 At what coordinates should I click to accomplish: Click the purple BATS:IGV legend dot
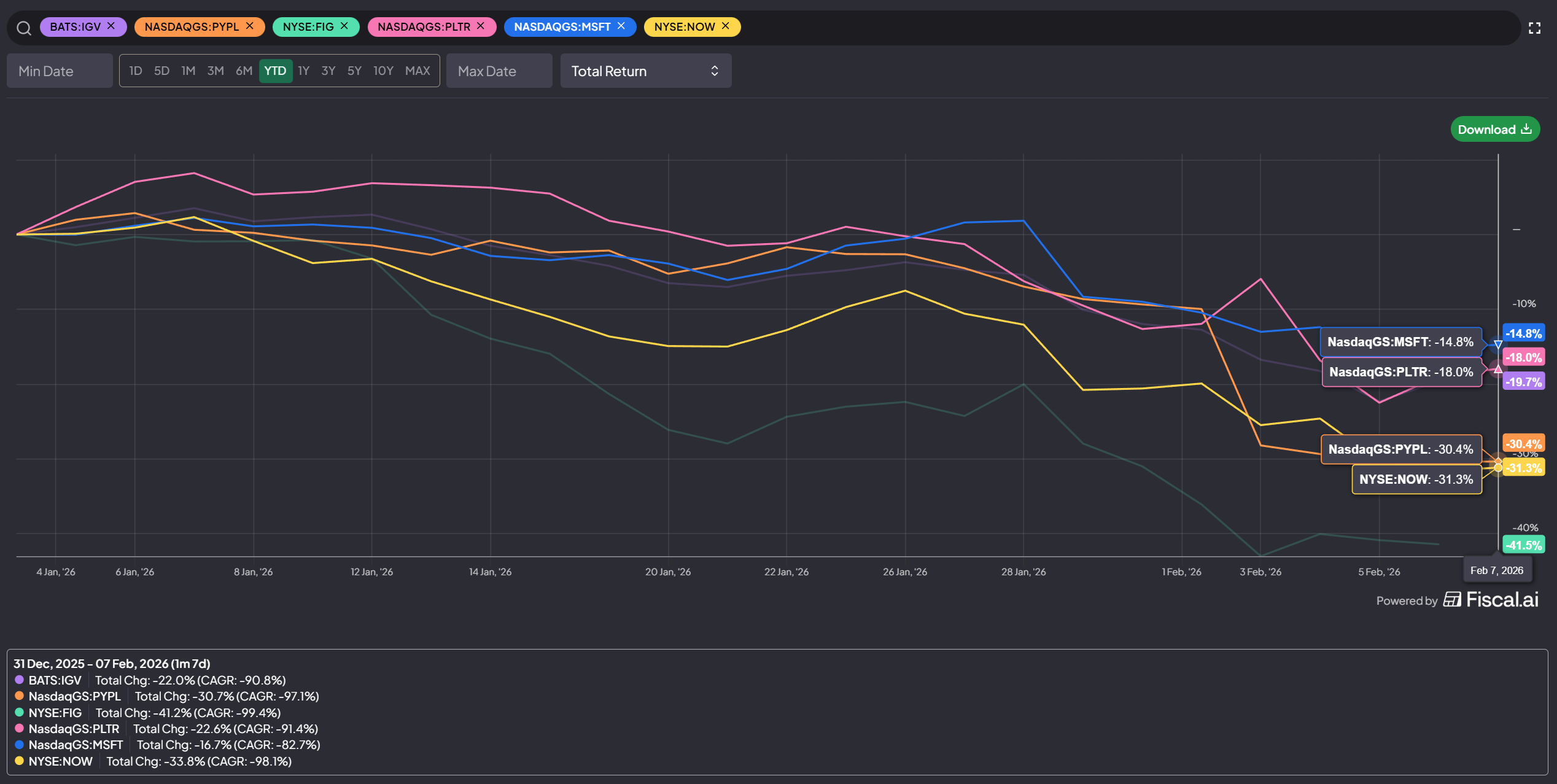click(19, 680)
